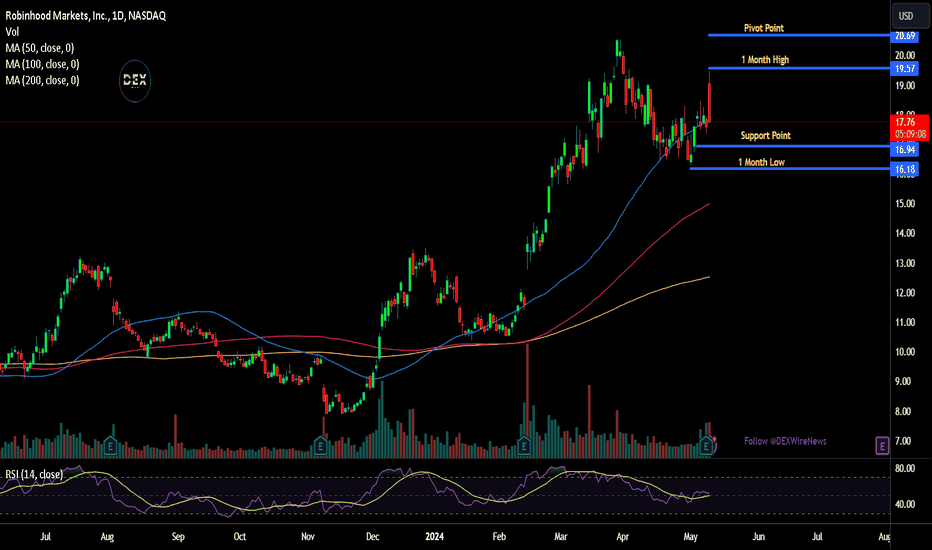This screenshot has height=550, width=932.
Task: Click the Mar label on time axis
Action: 561,537
